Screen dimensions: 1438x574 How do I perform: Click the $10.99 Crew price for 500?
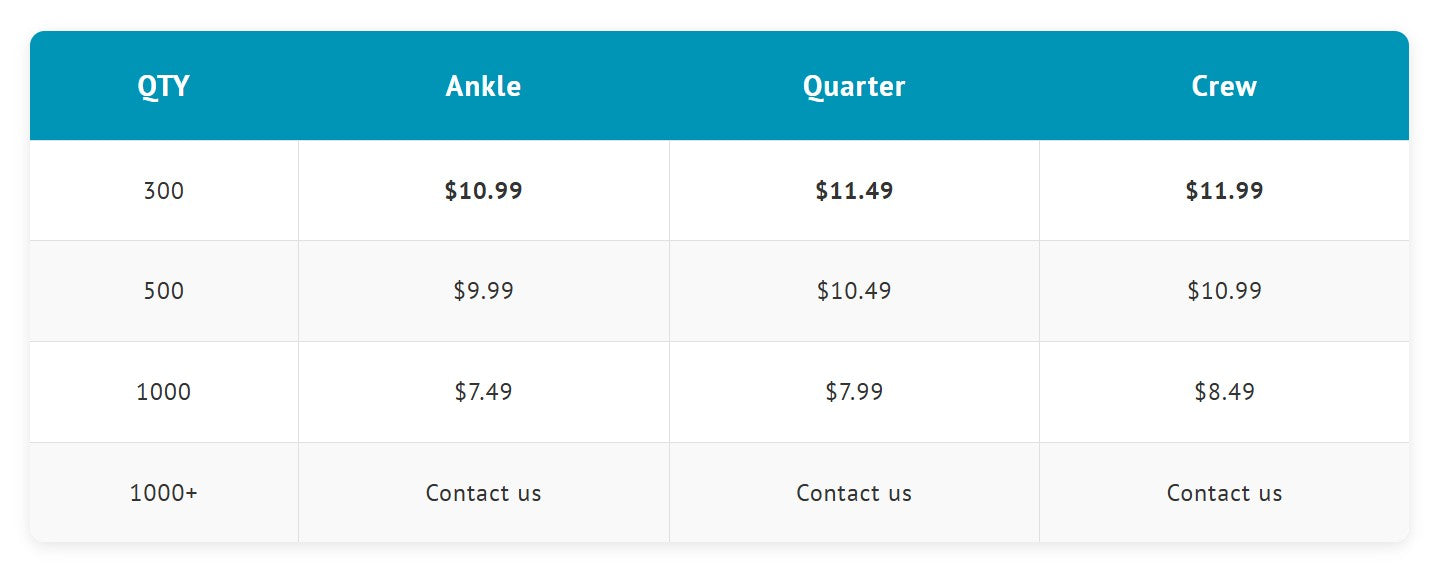tap(1224, 291)
